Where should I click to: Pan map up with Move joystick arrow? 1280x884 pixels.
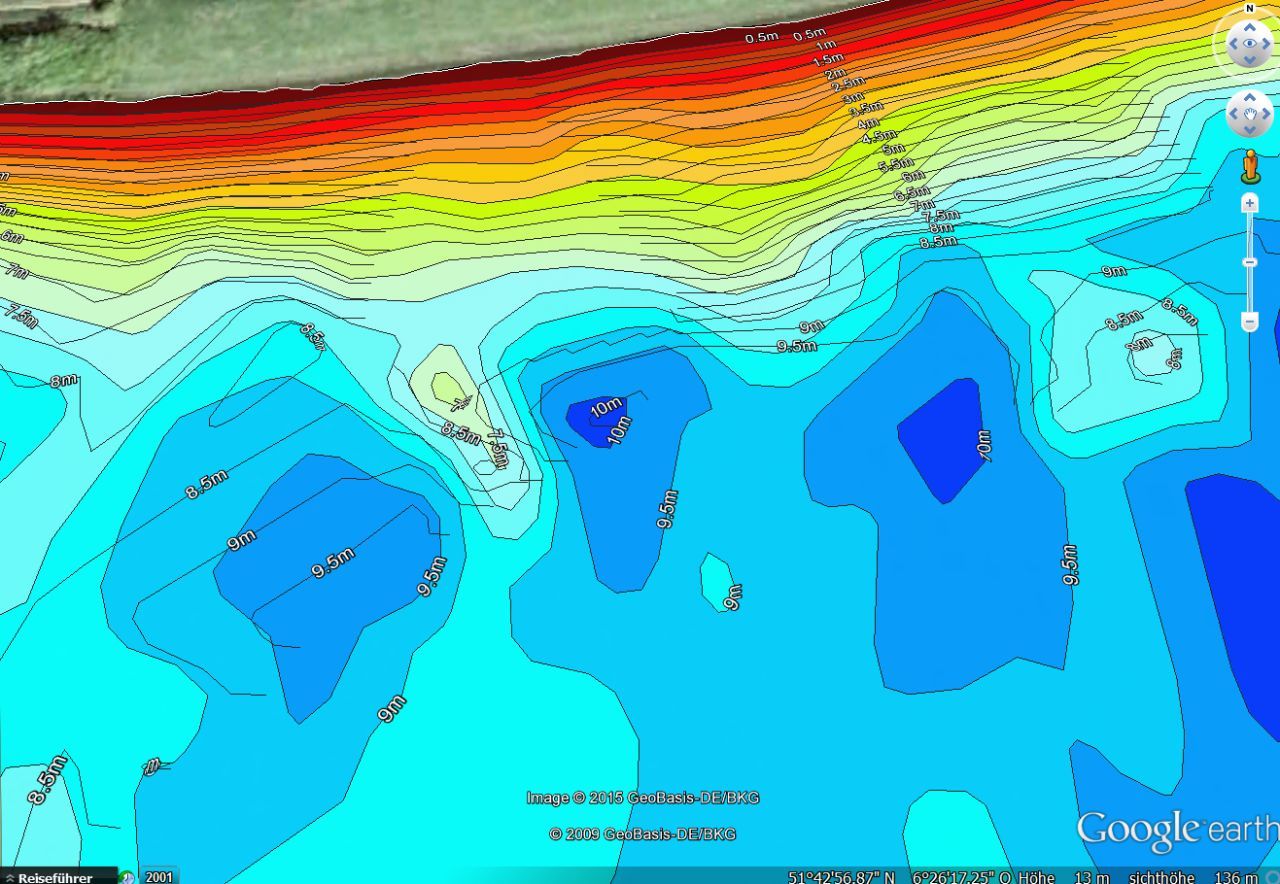(x=1249, y=98)
